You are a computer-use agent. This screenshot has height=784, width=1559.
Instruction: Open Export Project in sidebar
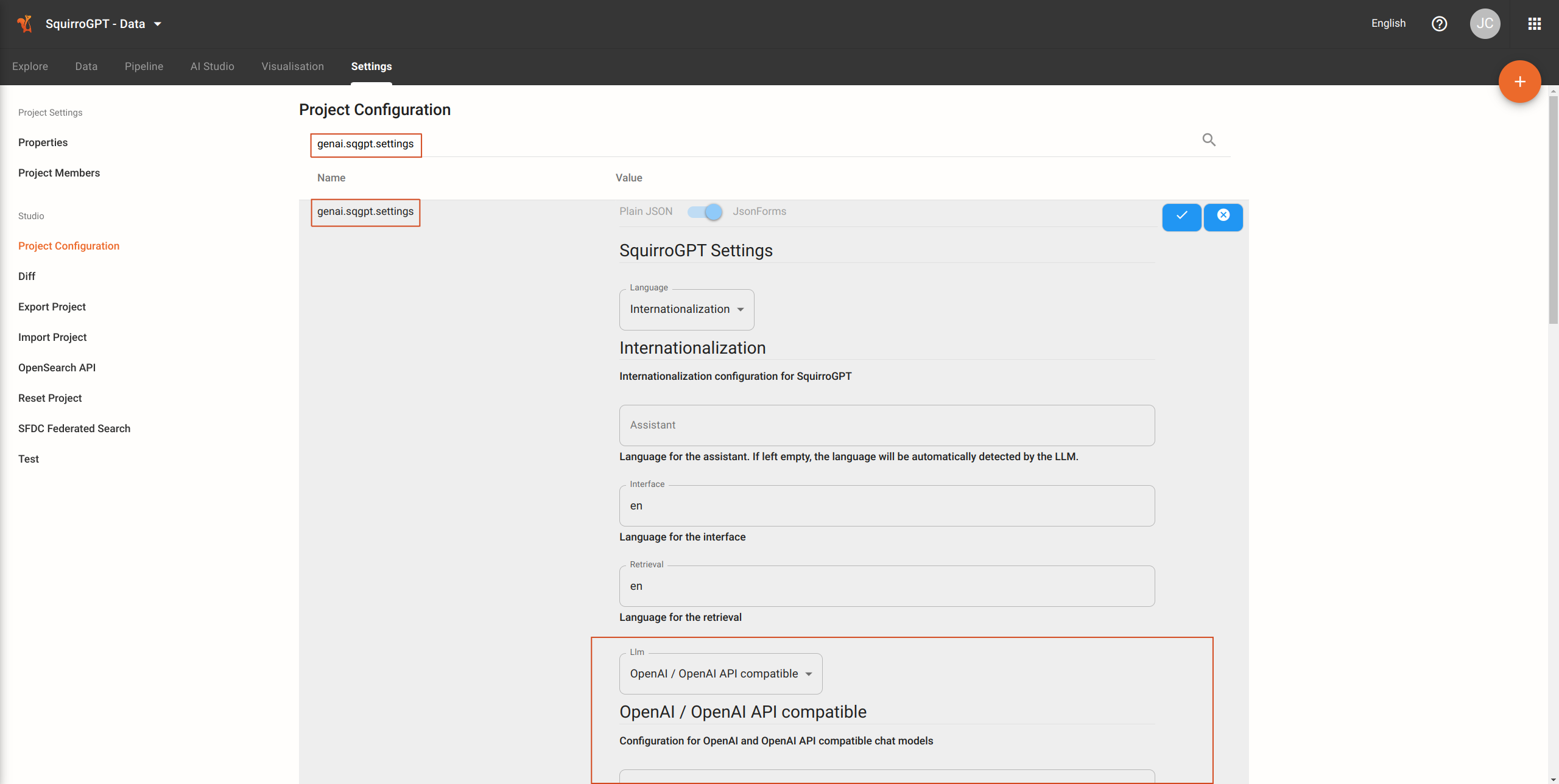click(x=52, y=307)
